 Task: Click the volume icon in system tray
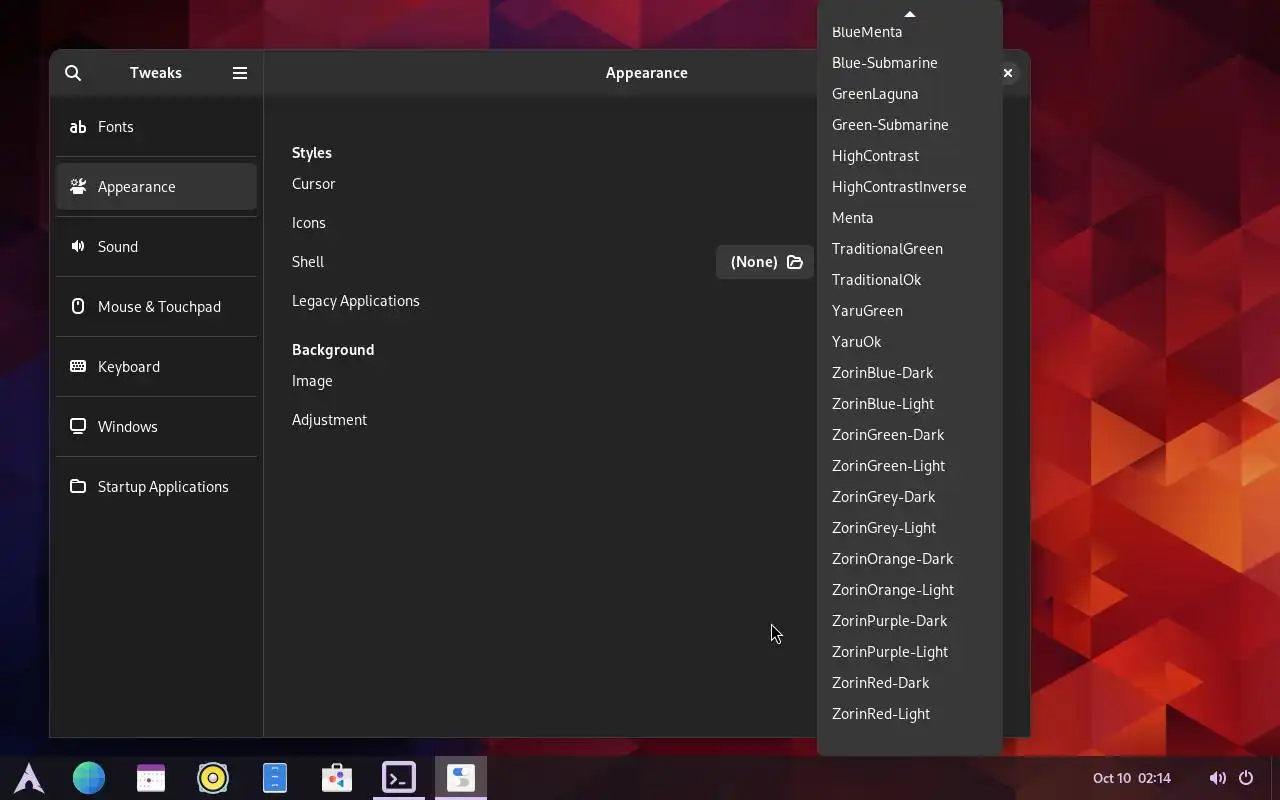[x=1217, y=778]
